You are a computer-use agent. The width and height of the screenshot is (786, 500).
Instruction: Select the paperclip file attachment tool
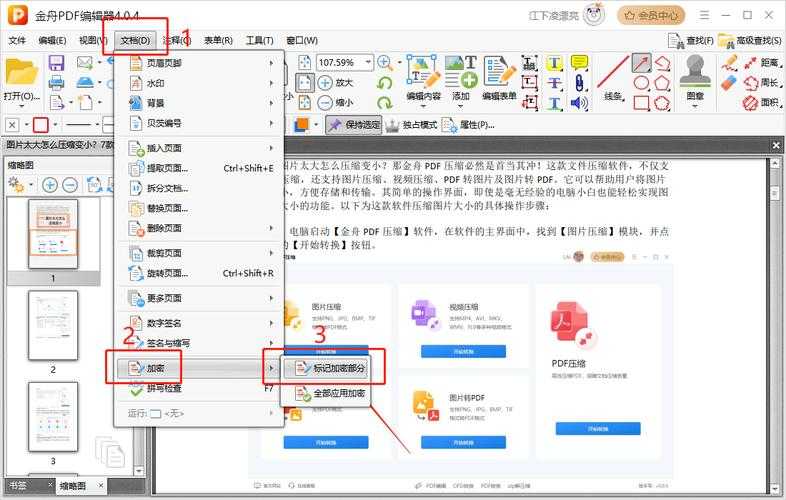(579, 83)
